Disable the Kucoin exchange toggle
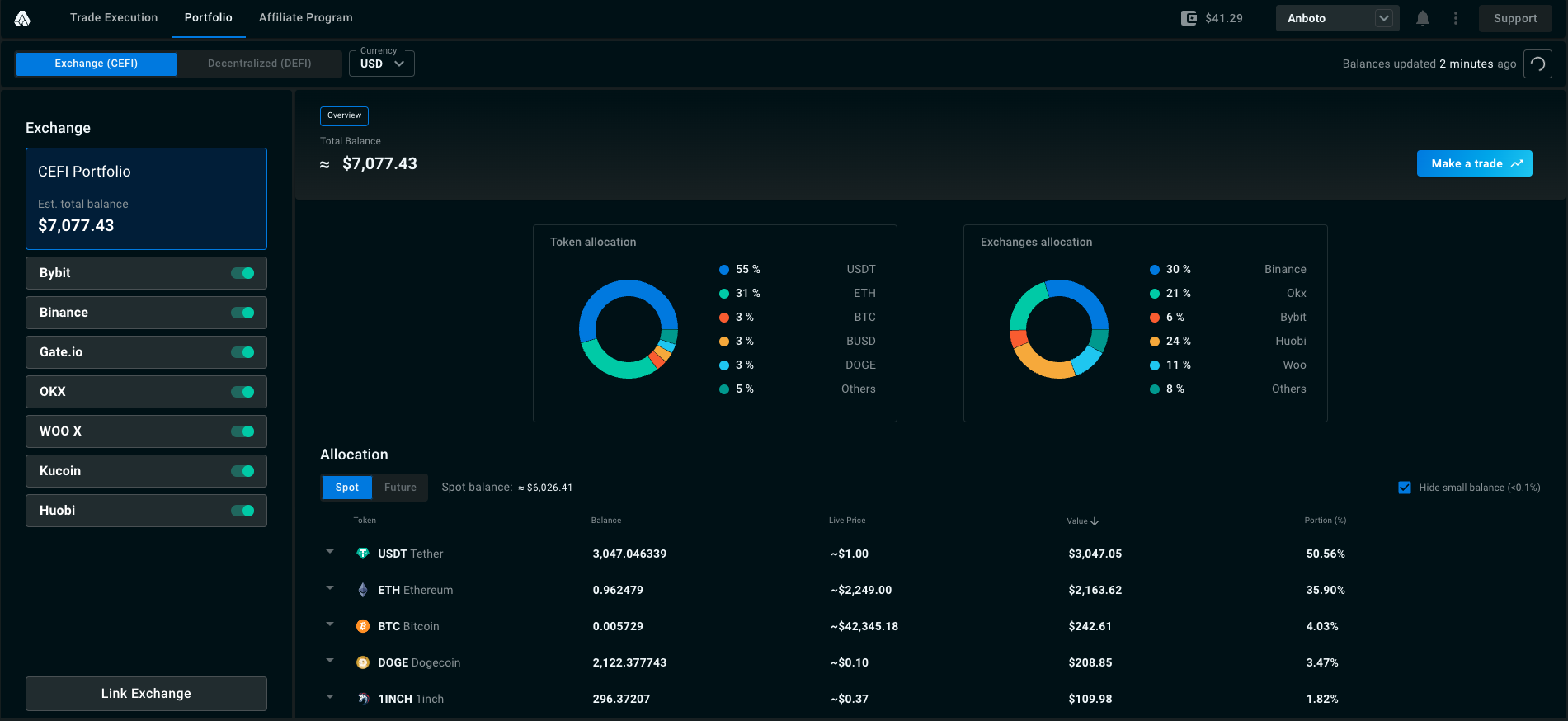Image resolution: width=1568 pixels, height=721 pixels. click(x=242, y=471)
